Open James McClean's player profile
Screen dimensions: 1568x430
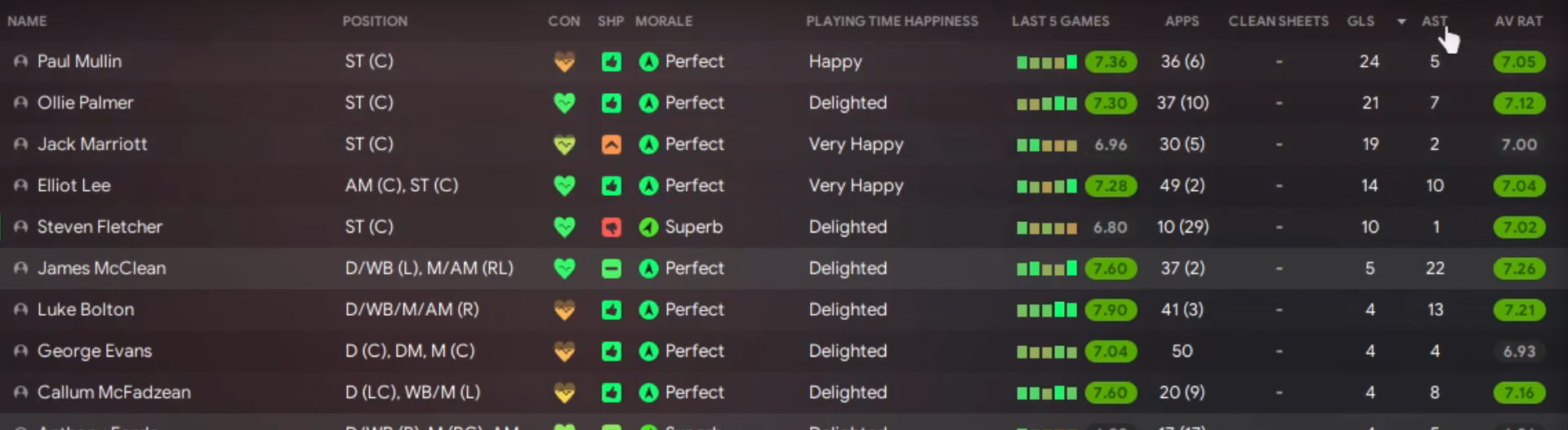pyautogui.click(x=101, y=268)
